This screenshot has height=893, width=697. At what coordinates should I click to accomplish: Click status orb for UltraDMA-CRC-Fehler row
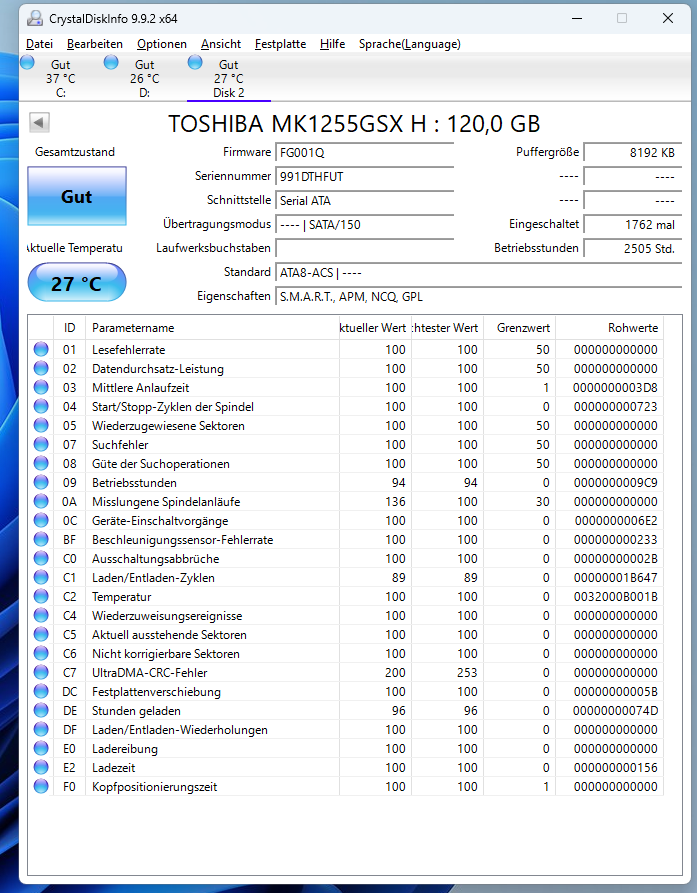click(x=41, y=672)
